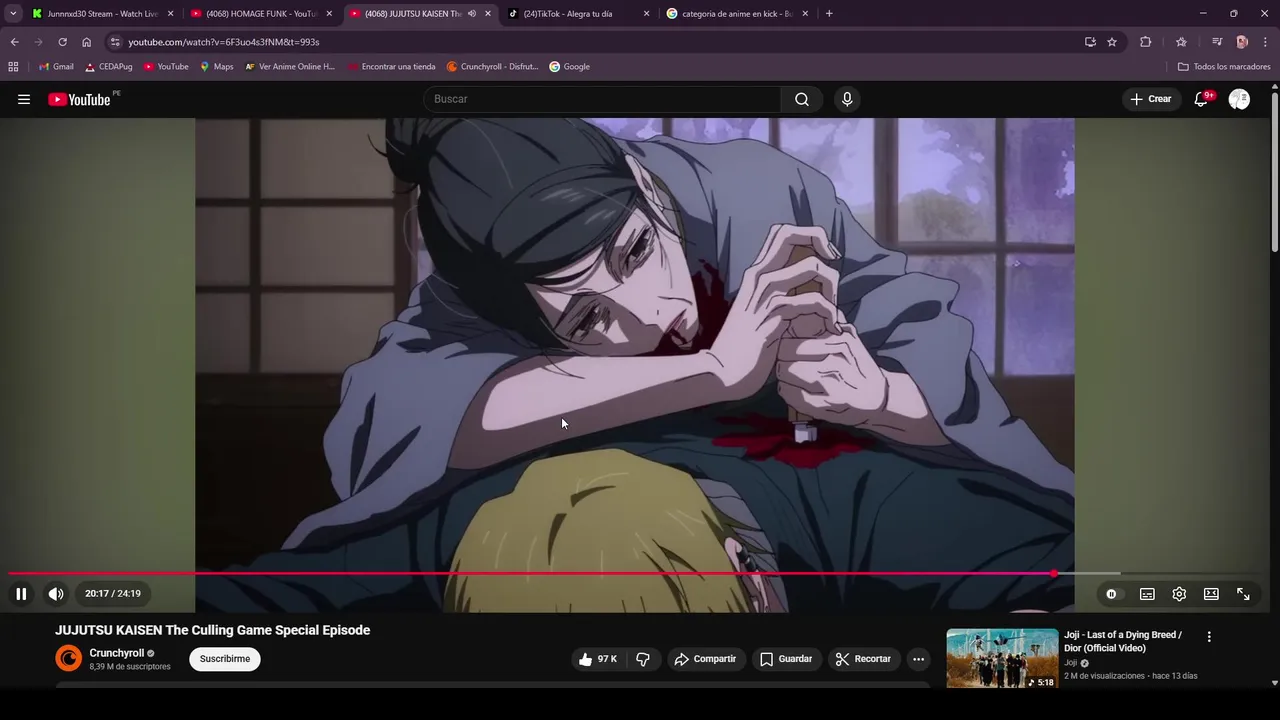Bookmark this page with the star

point(1112,42)
